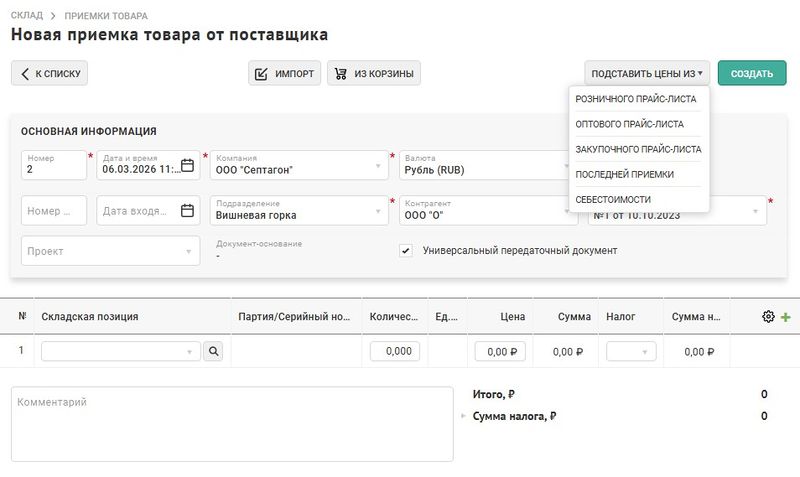Click the Количество field 0,000
800x477 pixels.
(x=395, y=351)
